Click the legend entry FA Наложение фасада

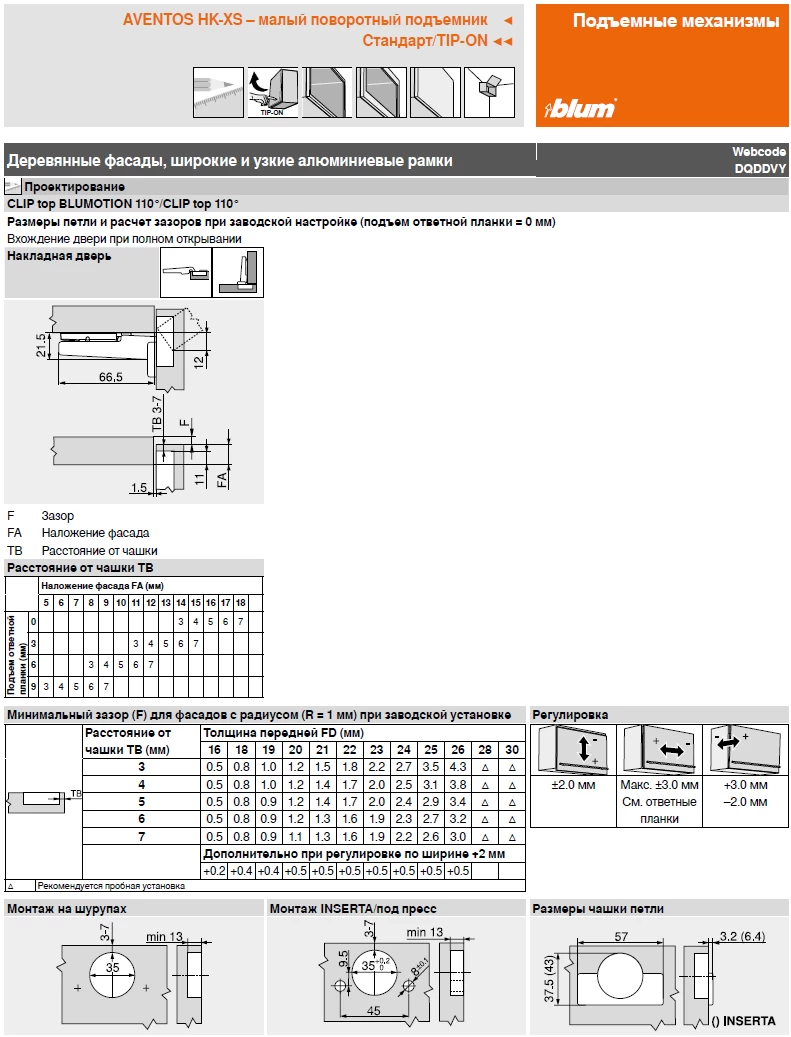coord(78,533)
